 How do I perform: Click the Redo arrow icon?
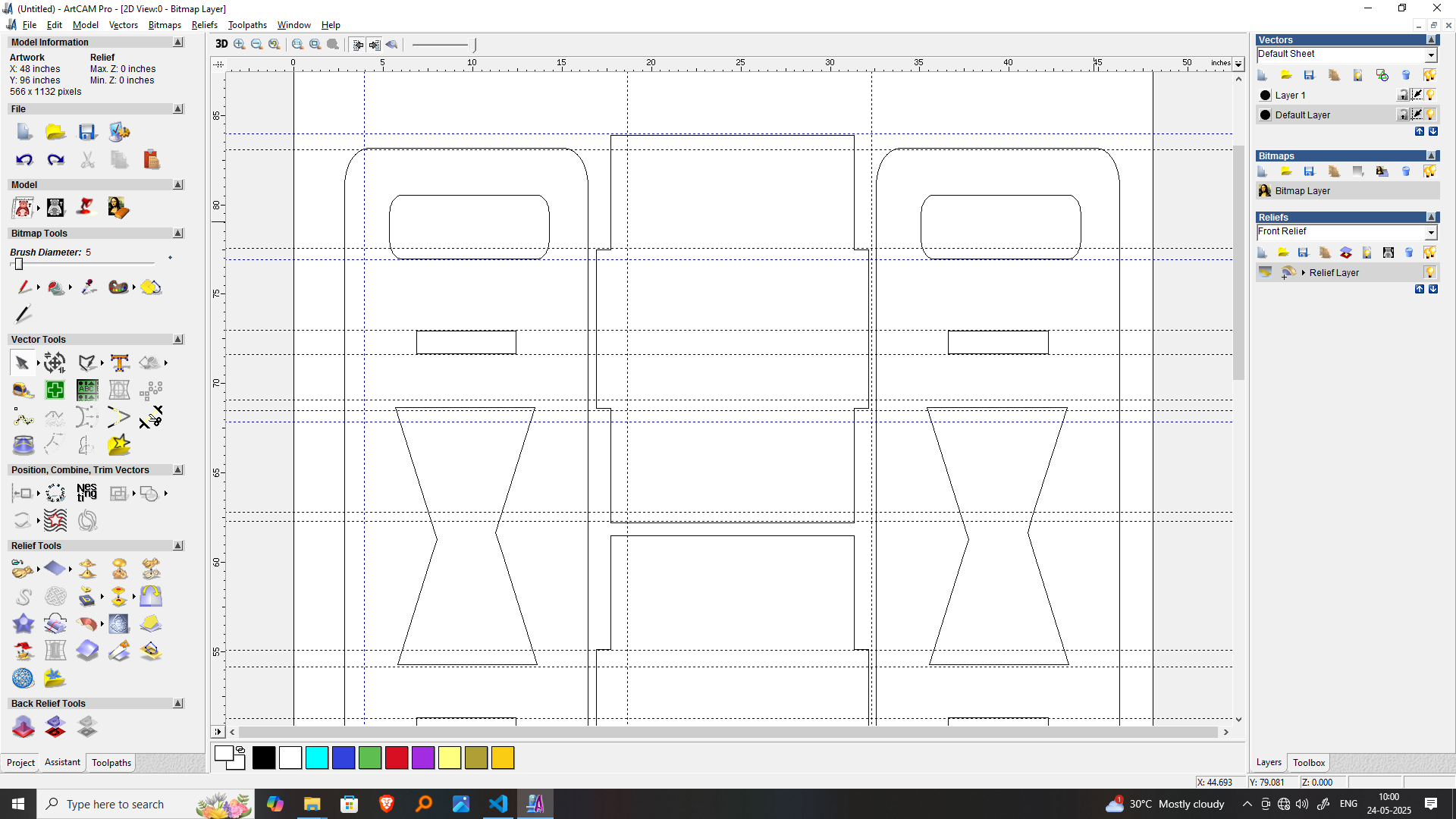pyautogui.click(x=55, y=160)
